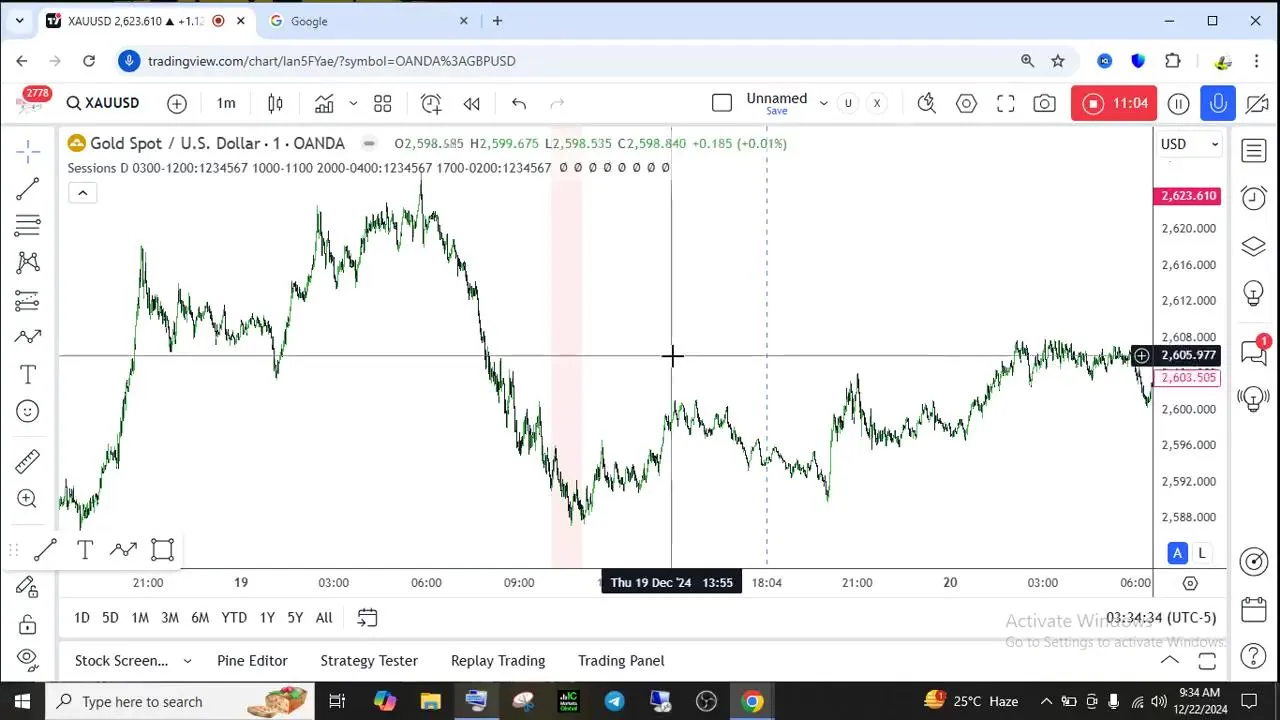Open the object tree layers panel

click(1254, 246)
